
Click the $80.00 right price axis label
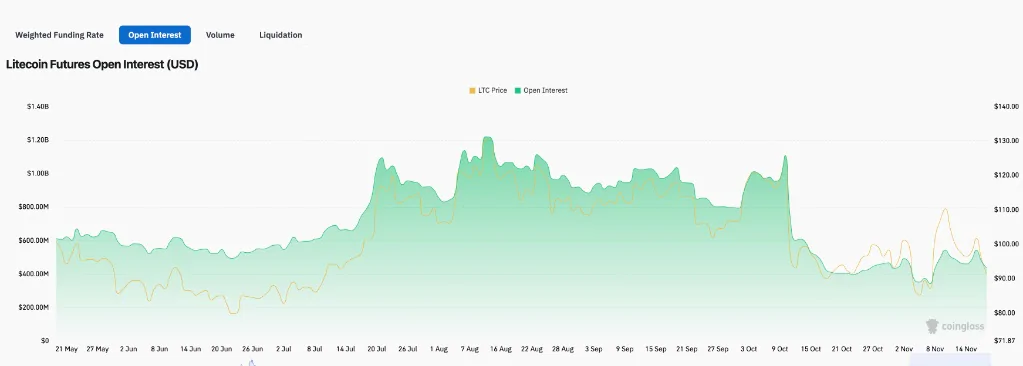coord(1004,313)
